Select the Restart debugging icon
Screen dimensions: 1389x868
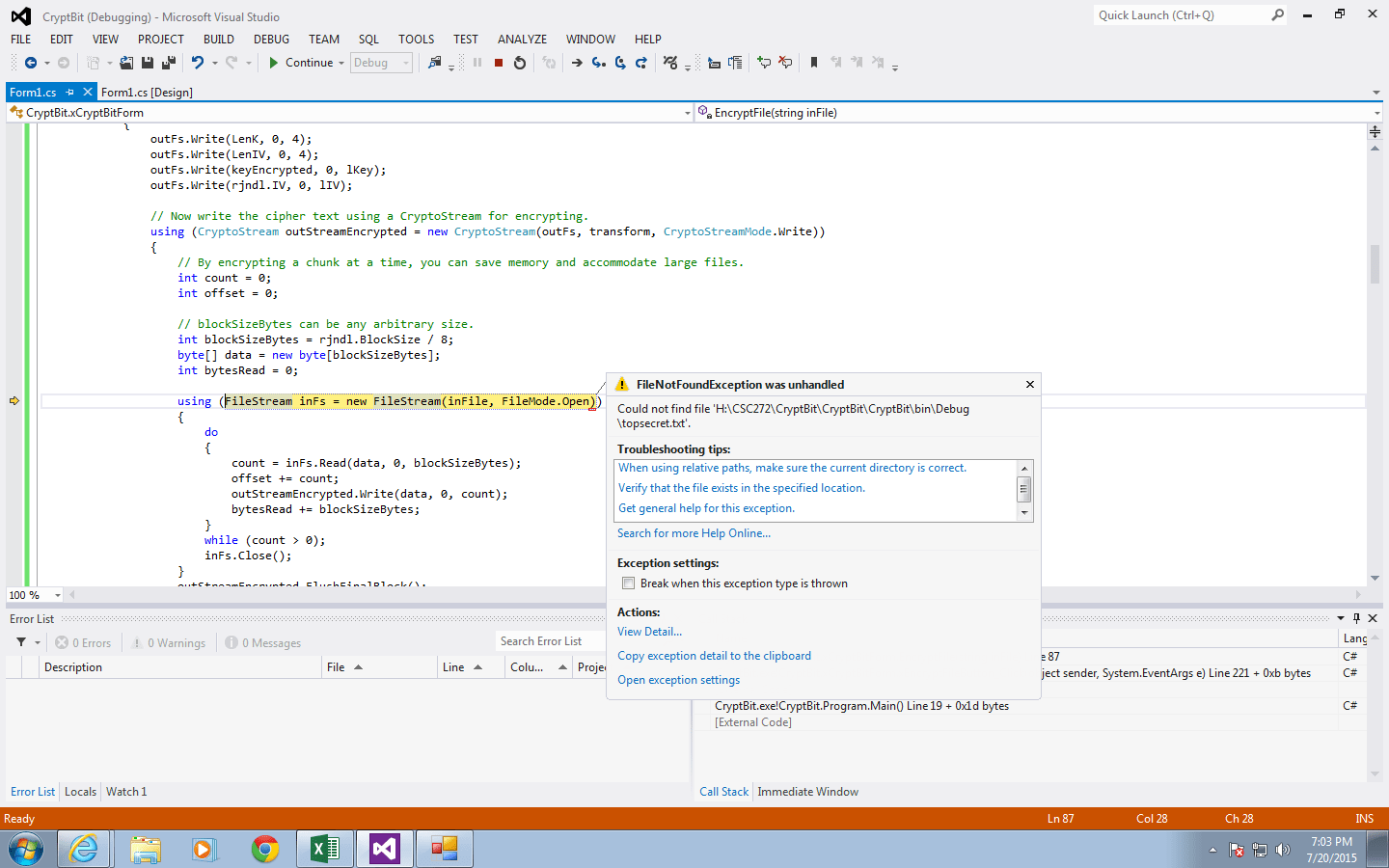[520, 63]
